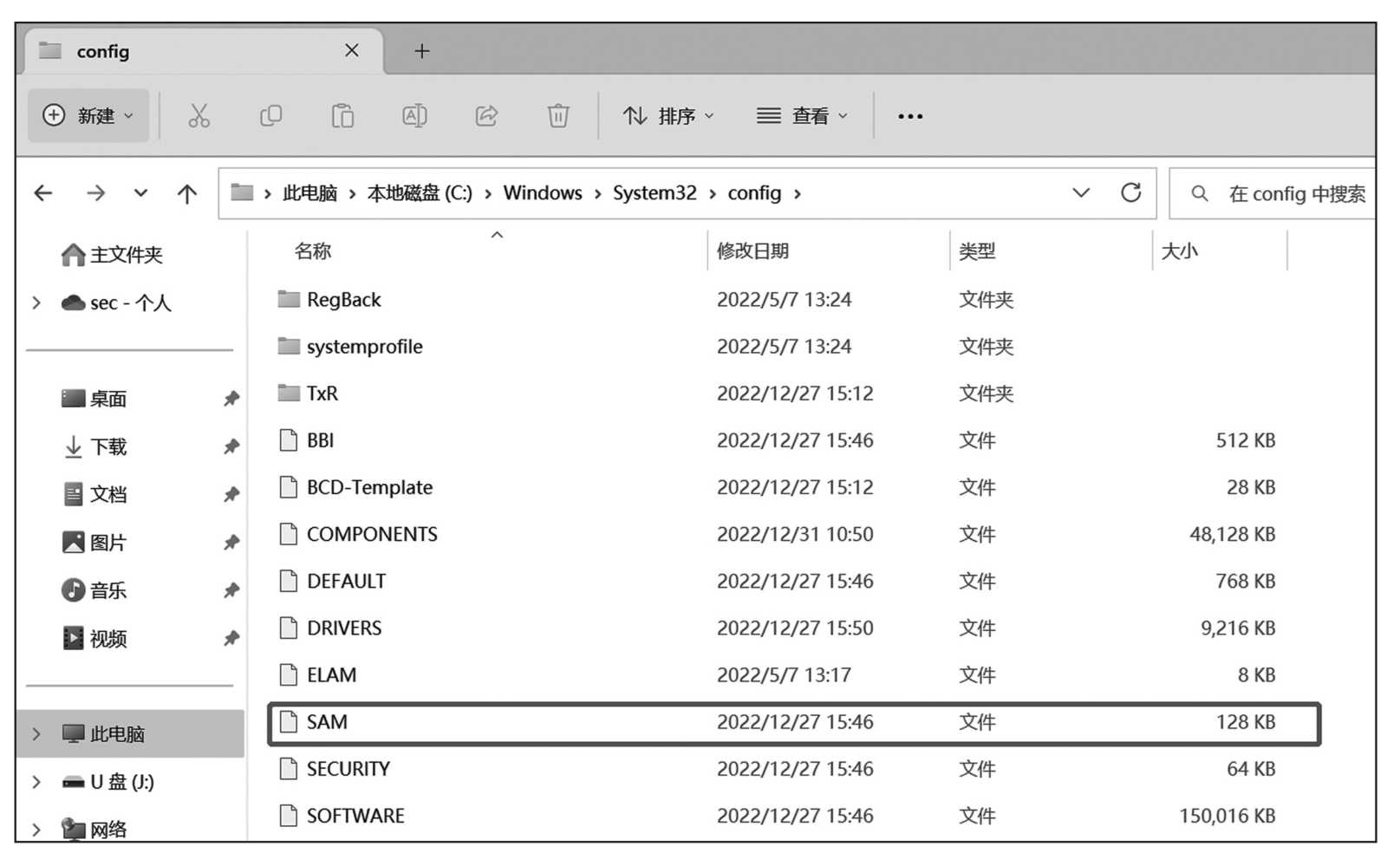Open the three-dots more options menu
The image size is (1400, 859).
tap(910, 116)
